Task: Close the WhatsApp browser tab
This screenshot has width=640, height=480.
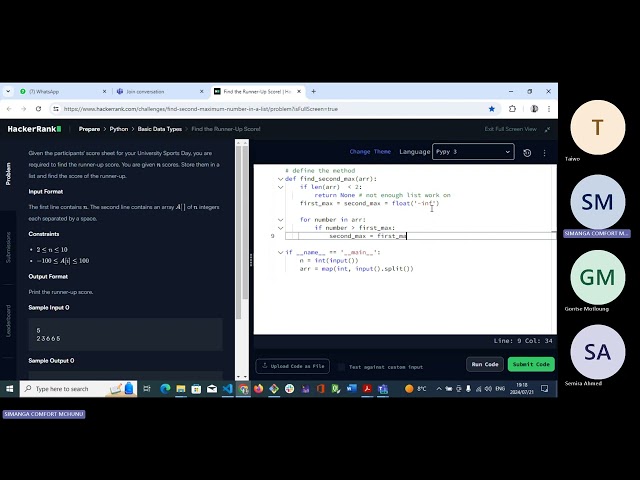Action: [x=104, y=91]
